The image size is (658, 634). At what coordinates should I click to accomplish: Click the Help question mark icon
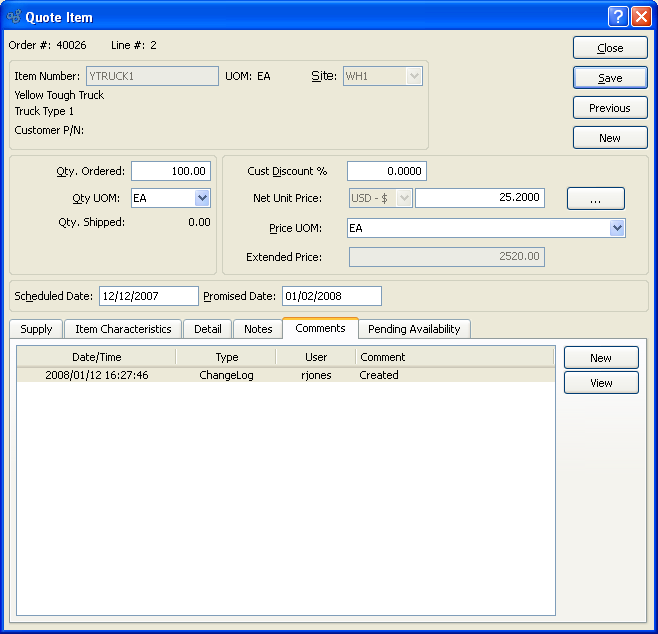[x=619, y=16]
